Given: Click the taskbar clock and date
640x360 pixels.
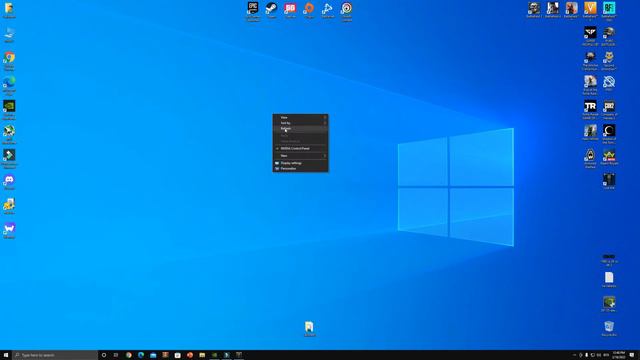Looking at the screenshot, I should pos(618,355).
